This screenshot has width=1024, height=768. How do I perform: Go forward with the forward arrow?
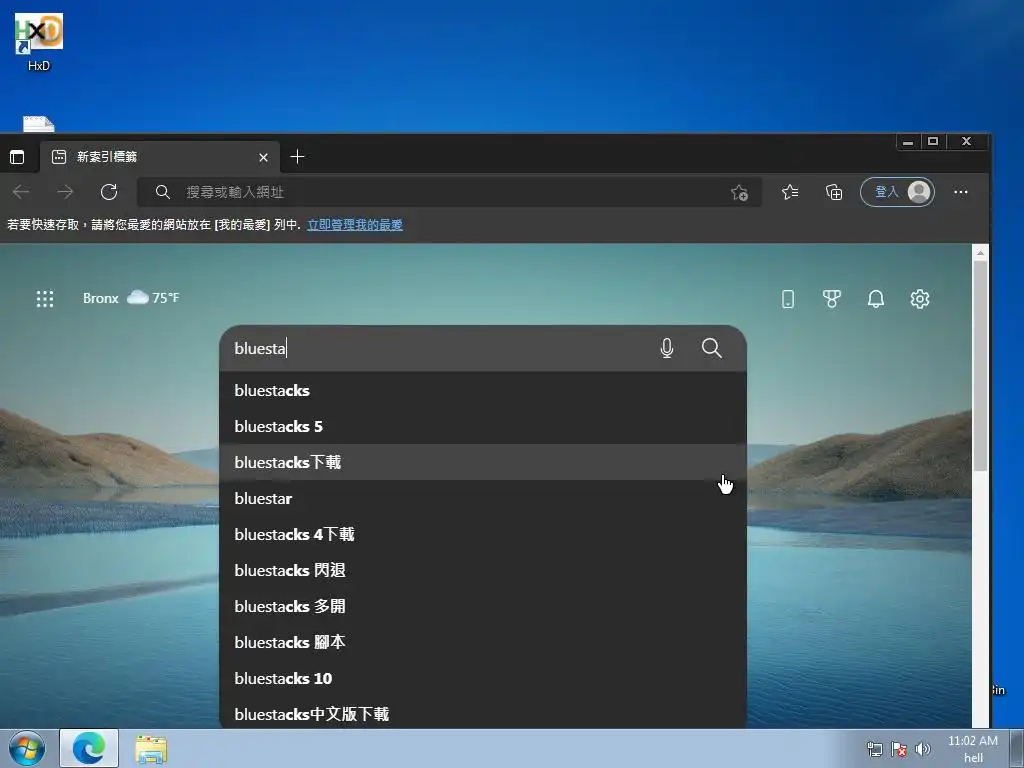click(x=65, y=192)
